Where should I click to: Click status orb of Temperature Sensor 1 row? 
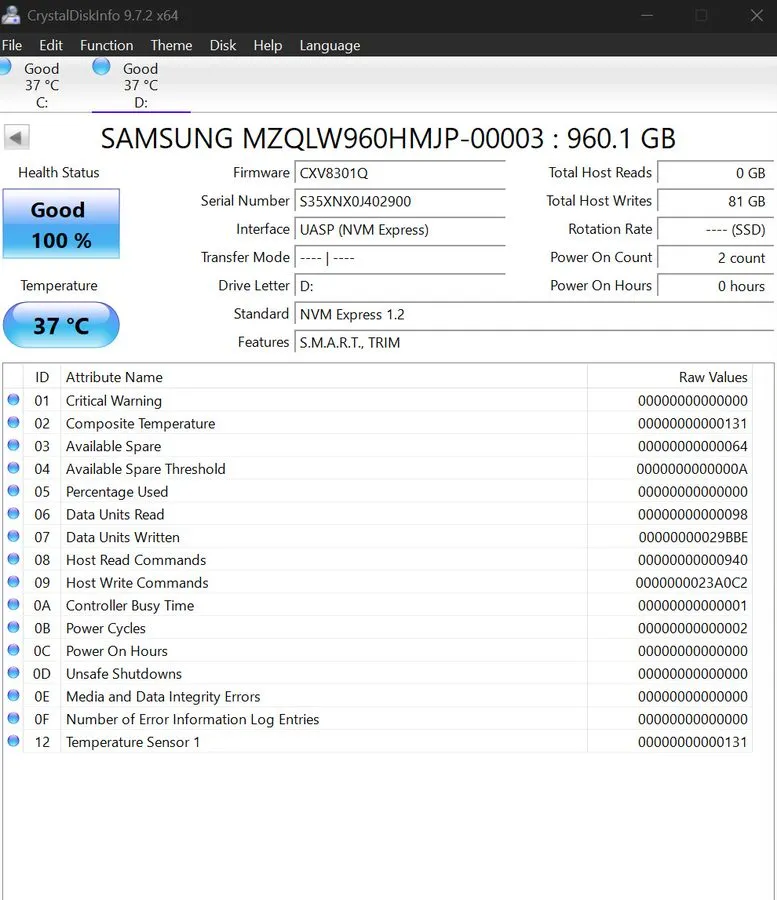(x=14, y=741)
